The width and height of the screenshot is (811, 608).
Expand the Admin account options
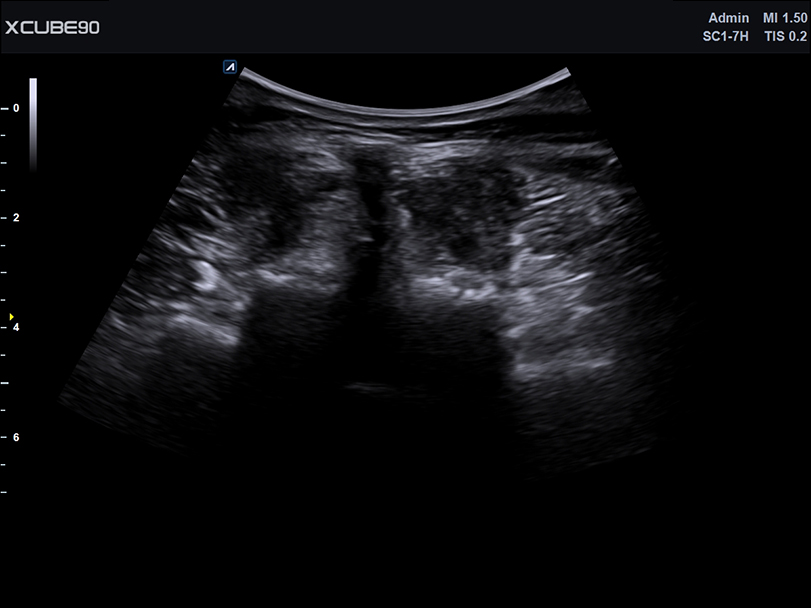tap(729, 18)
